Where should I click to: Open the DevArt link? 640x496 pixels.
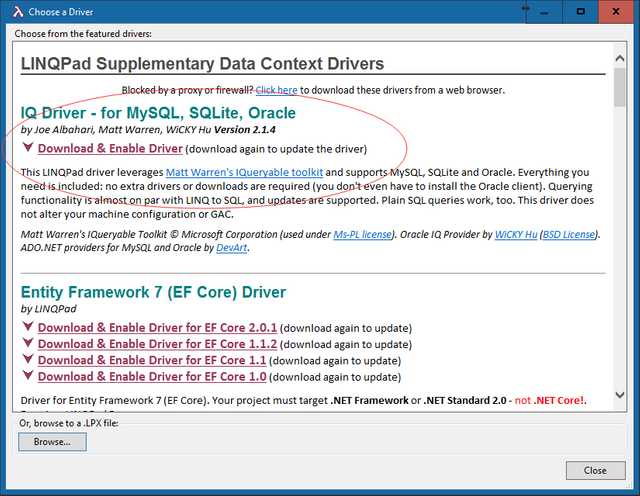click(231, 248)
